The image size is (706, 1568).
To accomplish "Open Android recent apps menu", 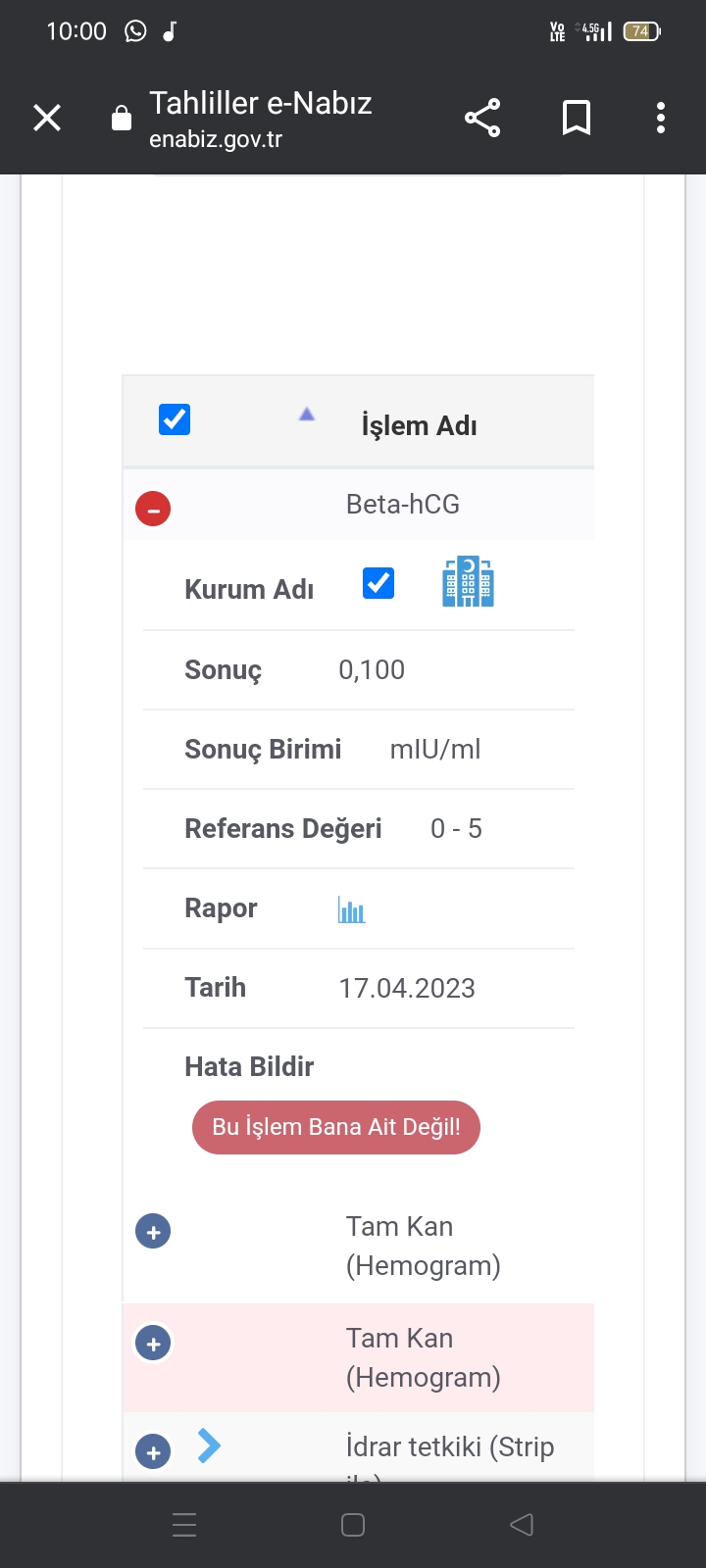I will (x=184, y=1525).
